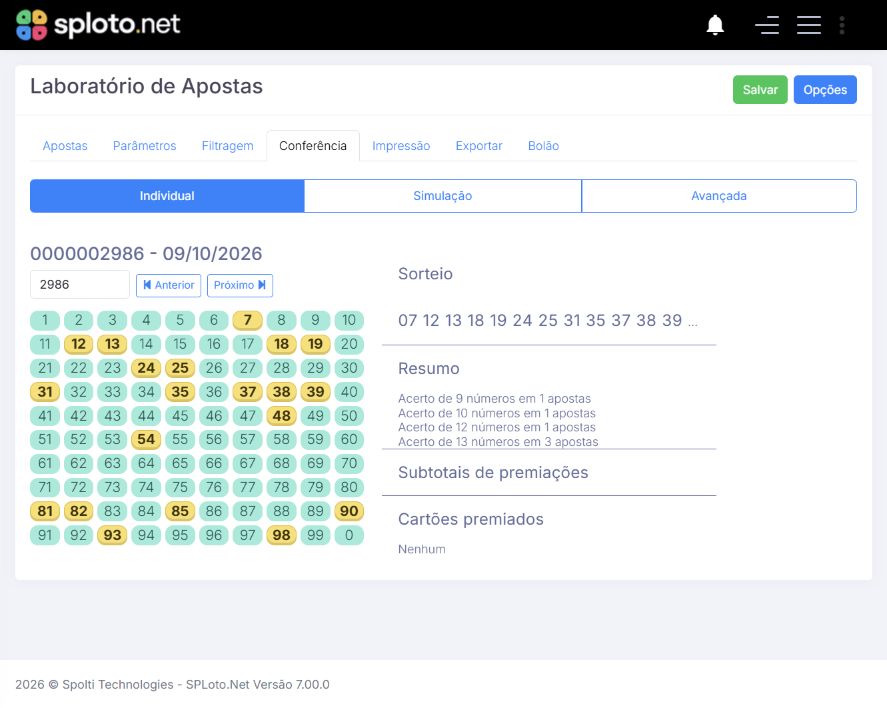
Task: Switch to the Bolão tab
Action: tap(543, 146)
